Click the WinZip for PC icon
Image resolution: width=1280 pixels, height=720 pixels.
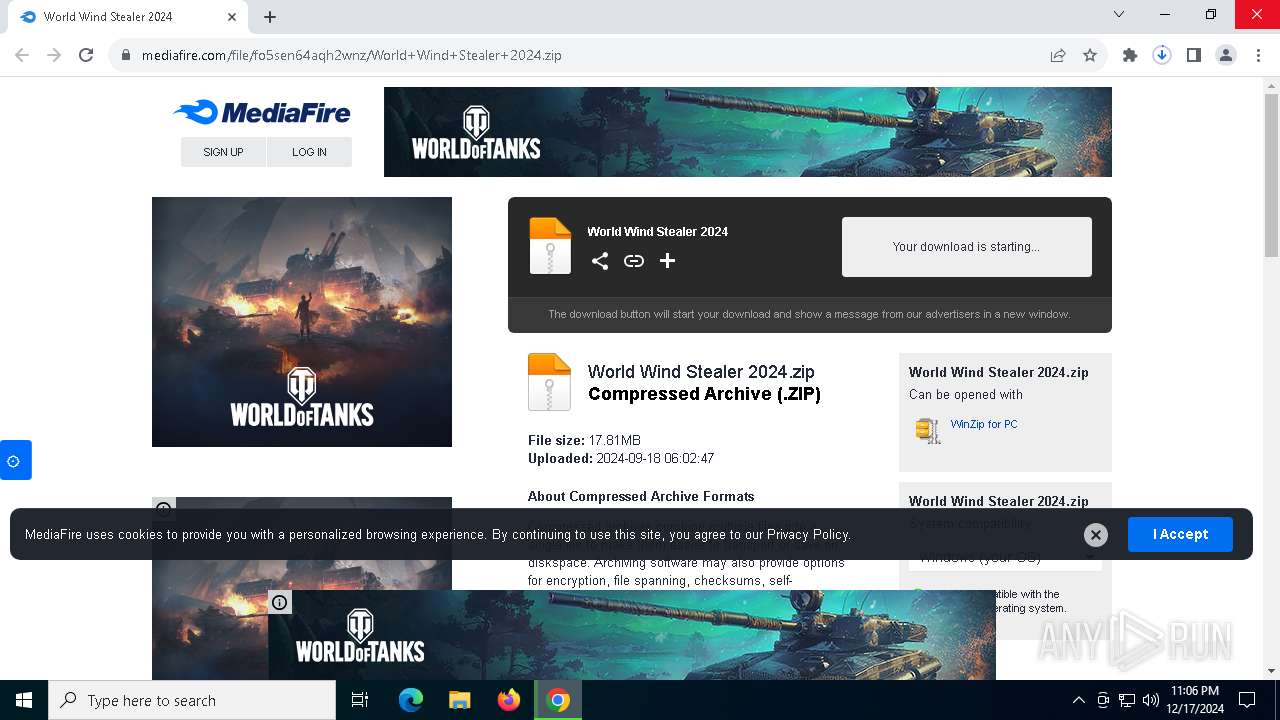click(928, 430)
